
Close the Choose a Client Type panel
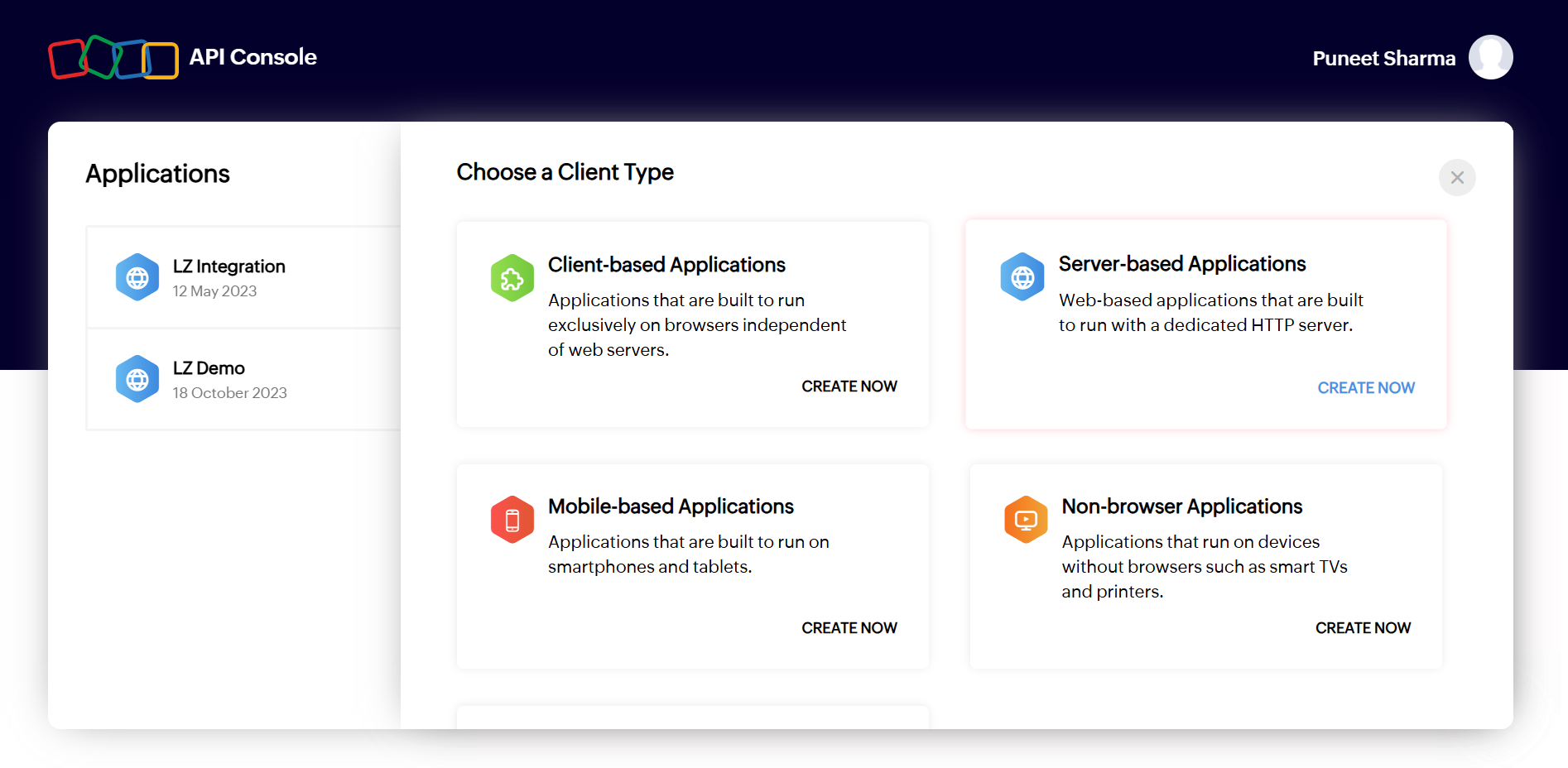tap(1457, 178)
